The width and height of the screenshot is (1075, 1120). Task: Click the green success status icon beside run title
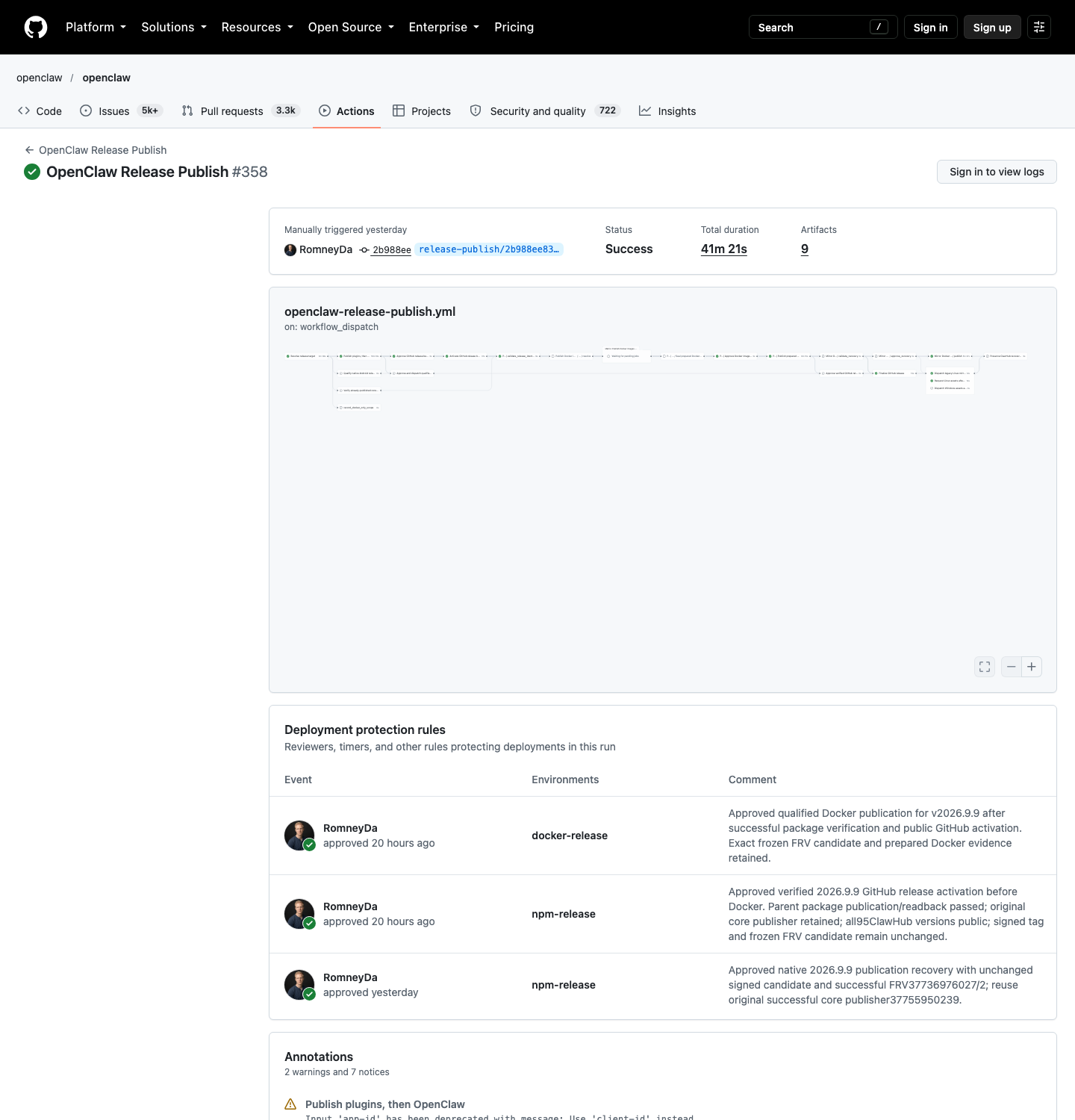point(32,172)
